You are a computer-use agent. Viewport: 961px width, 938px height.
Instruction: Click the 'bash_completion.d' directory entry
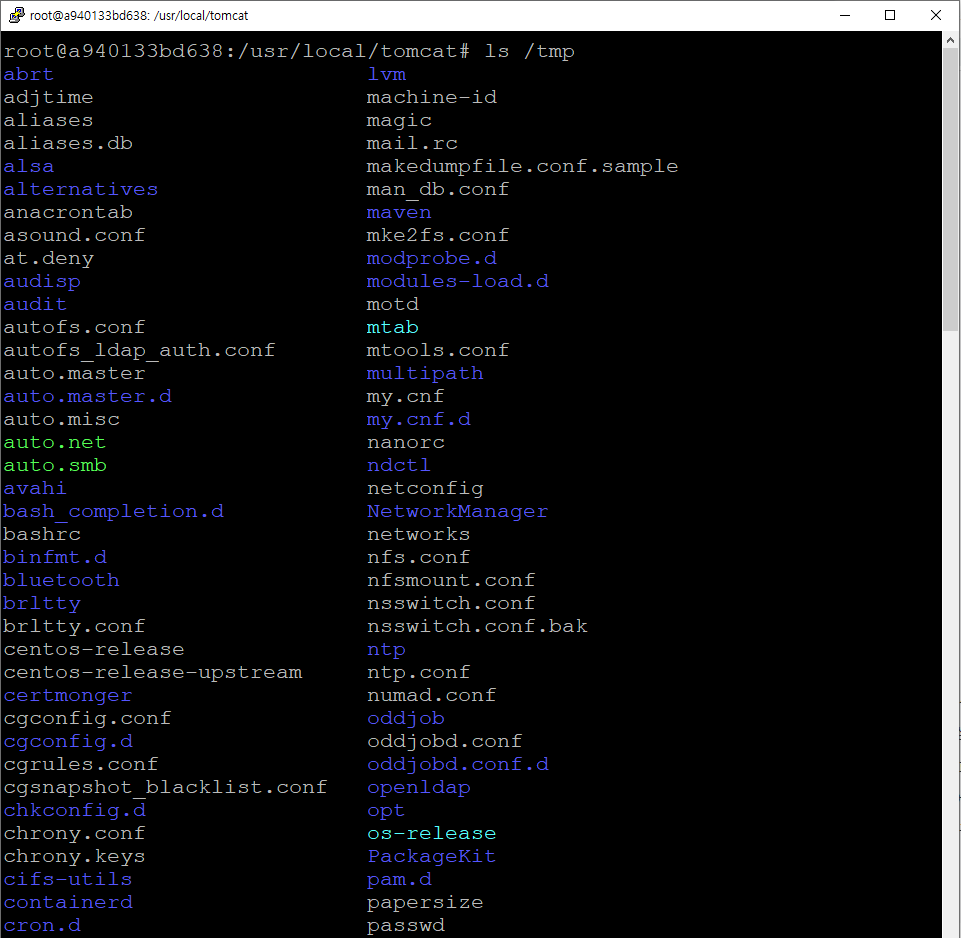pos(113,512)
